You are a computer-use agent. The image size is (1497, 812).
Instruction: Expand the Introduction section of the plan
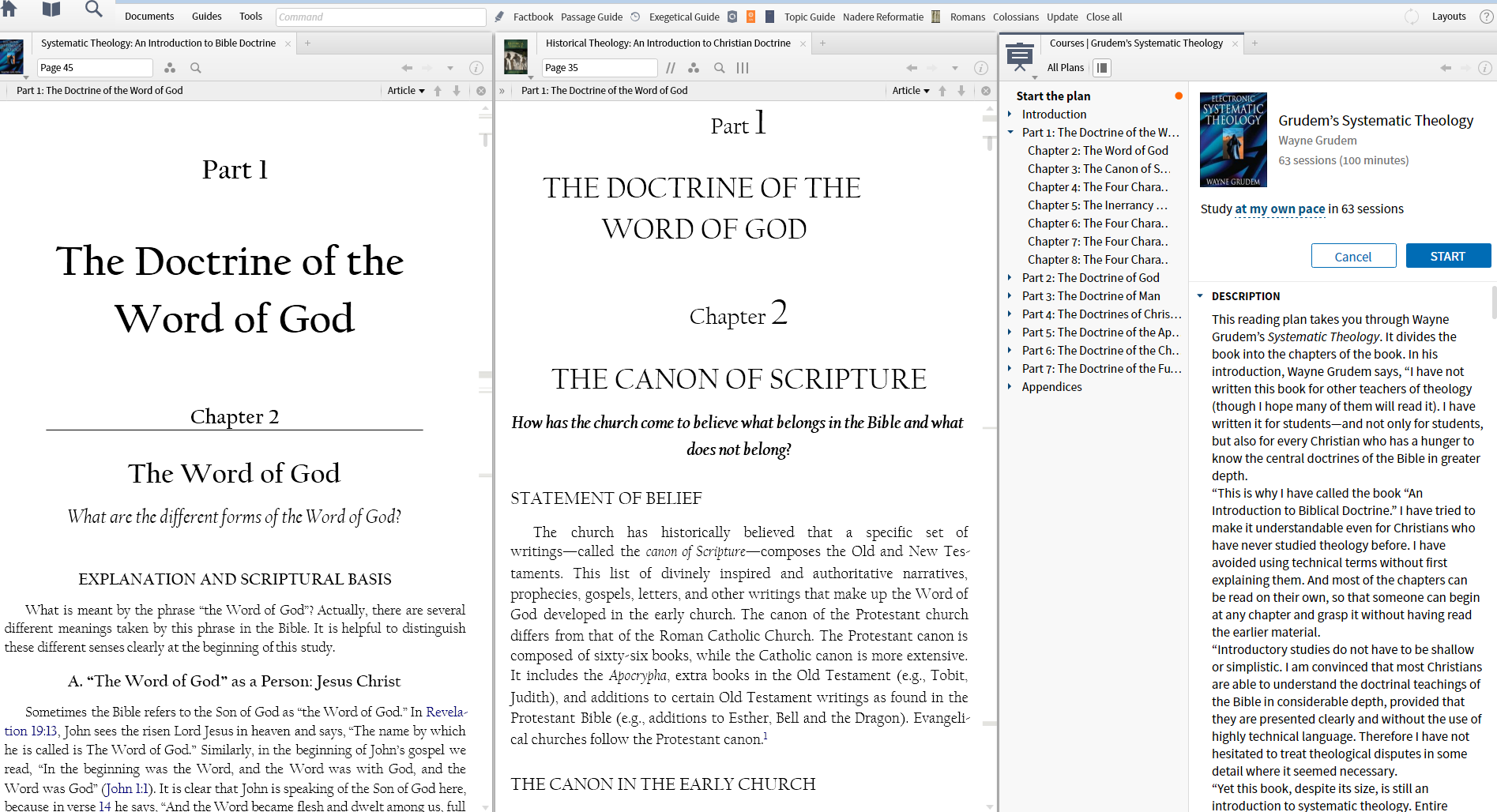(x=1010, y=115)
